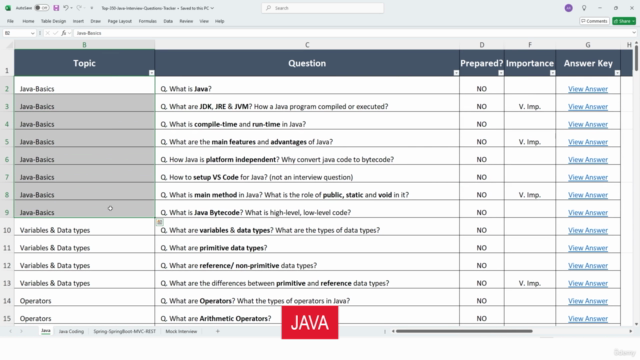Select the column C header
This screenshot has width=640, height=360.
[307, 45]
